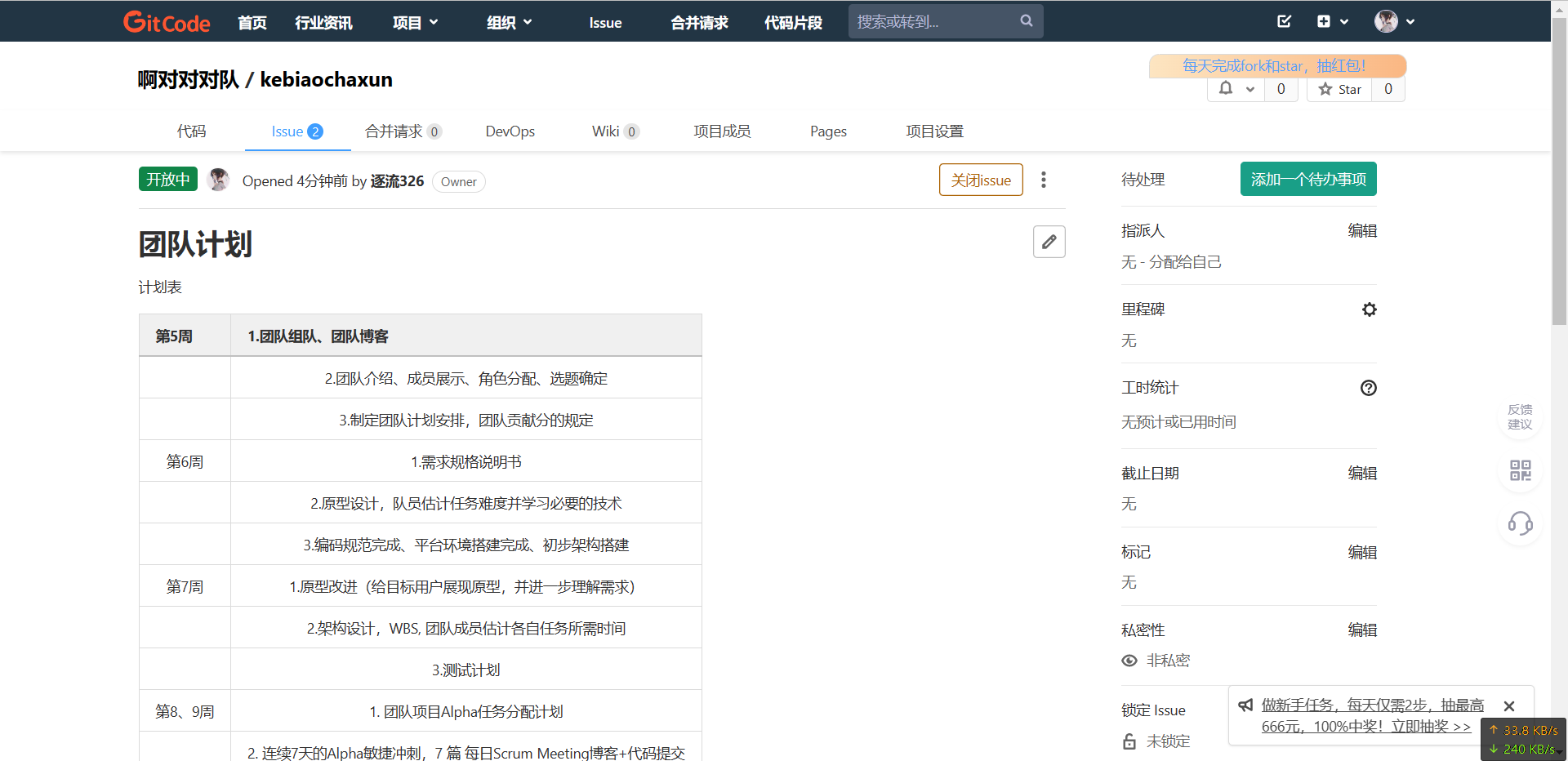Switch to the DevOps tab
This screenshot has width=1568, height=761.
[x=510, y=131]
